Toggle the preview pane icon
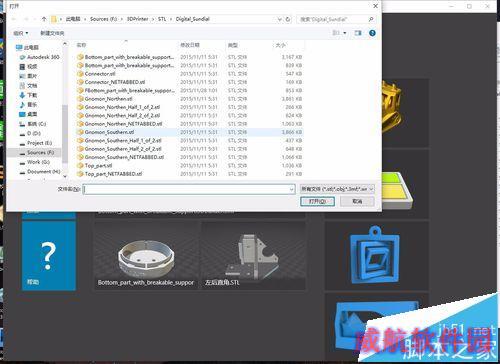The height and width of the screenshot is (364, 500). click(x=358, y=33)
